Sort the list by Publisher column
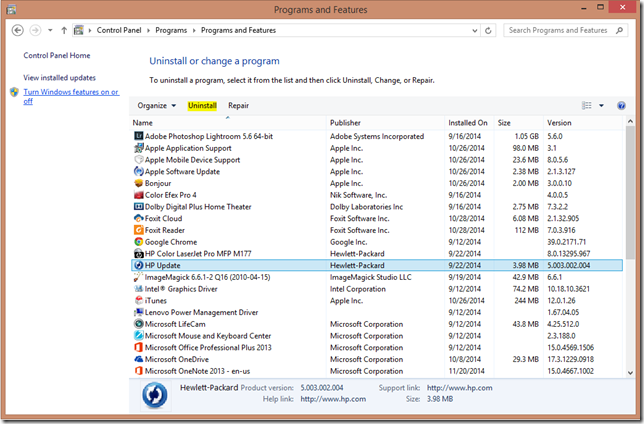 [x=345, y=123]
